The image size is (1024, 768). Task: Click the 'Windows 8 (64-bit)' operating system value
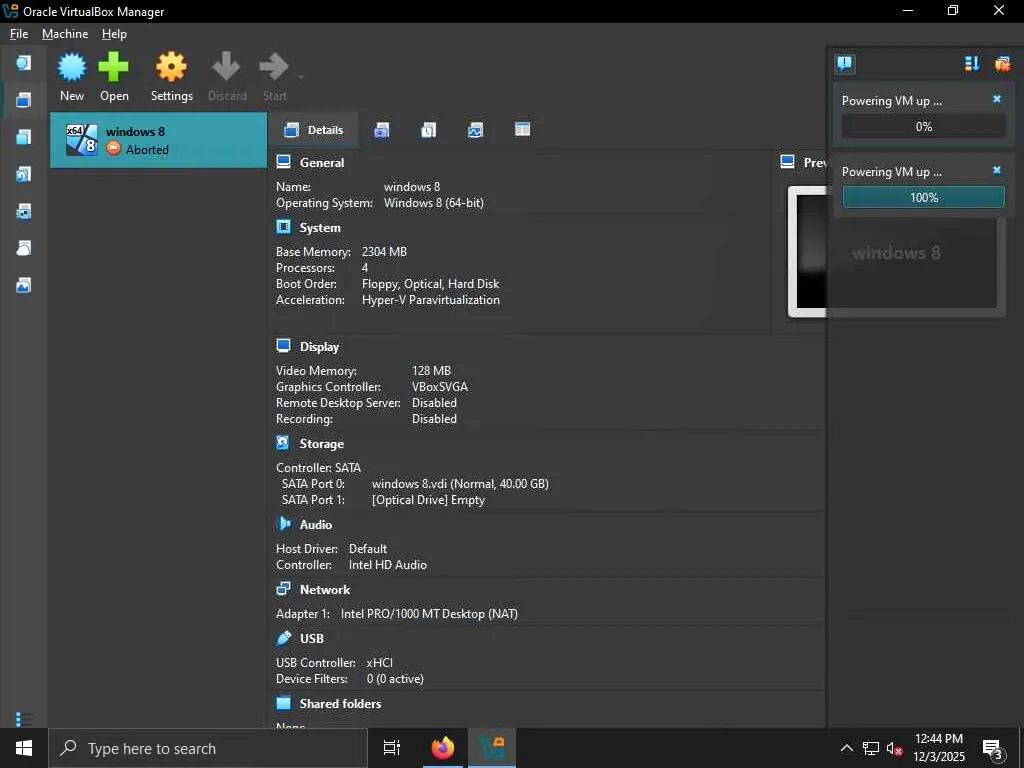coord(434,203)
